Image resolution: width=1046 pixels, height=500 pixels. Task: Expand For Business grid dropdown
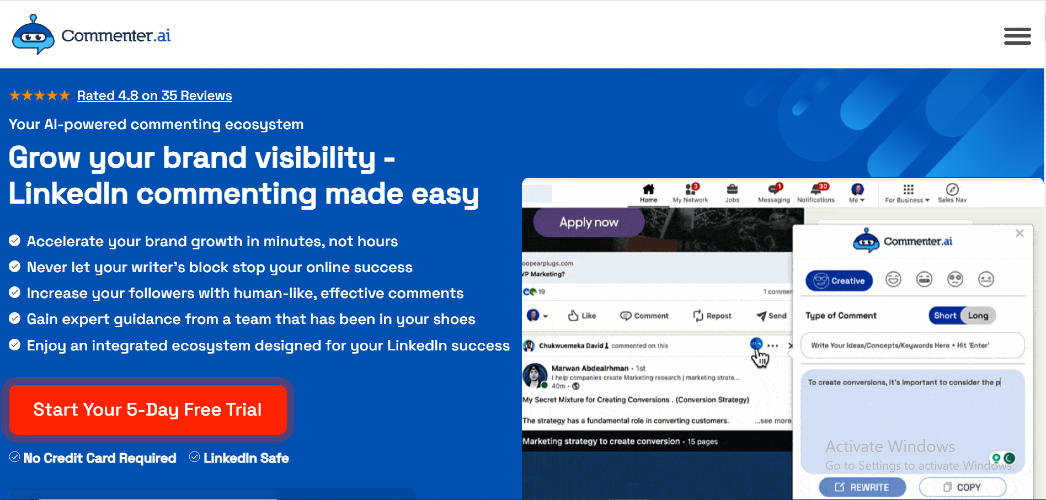tap(907, 193)
